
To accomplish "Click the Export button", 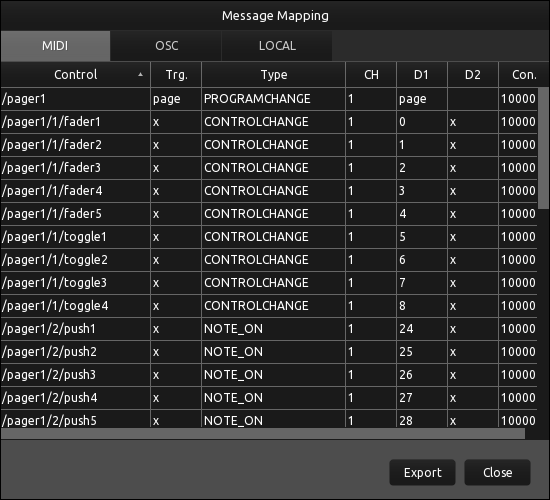I will click(422, 472).
